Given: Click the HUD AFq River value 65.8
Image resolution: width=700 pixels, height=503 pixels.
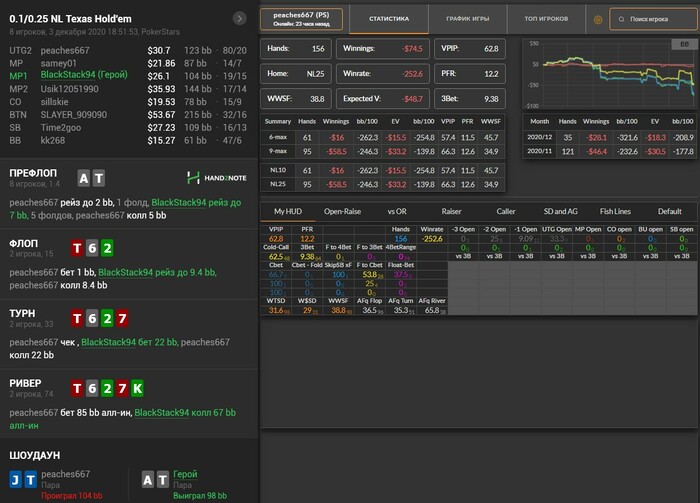Looking at the screenshot, I should coord(434,310).
